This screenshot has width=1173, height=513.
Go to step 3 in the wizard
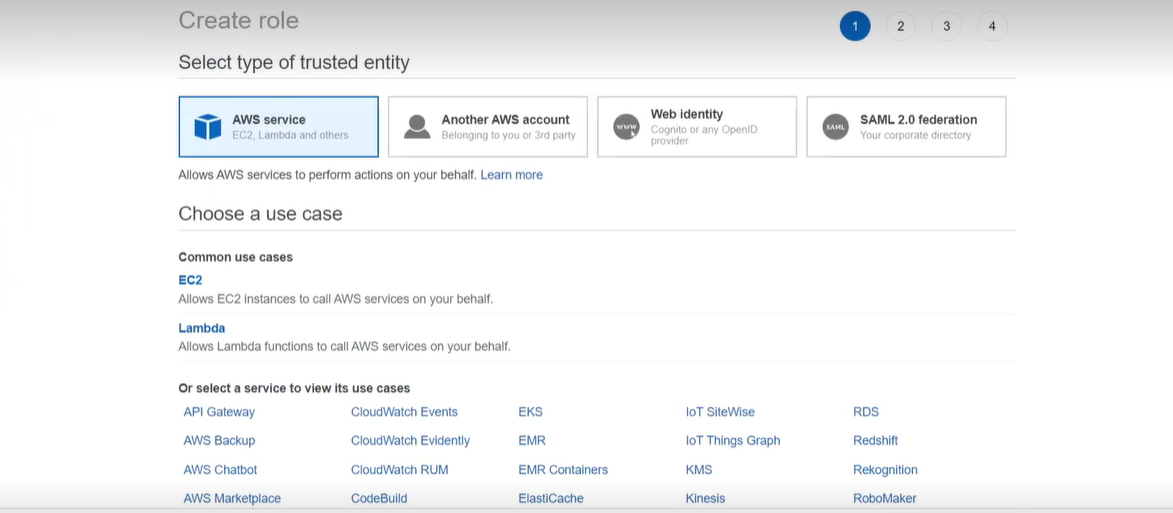[946, 26]
